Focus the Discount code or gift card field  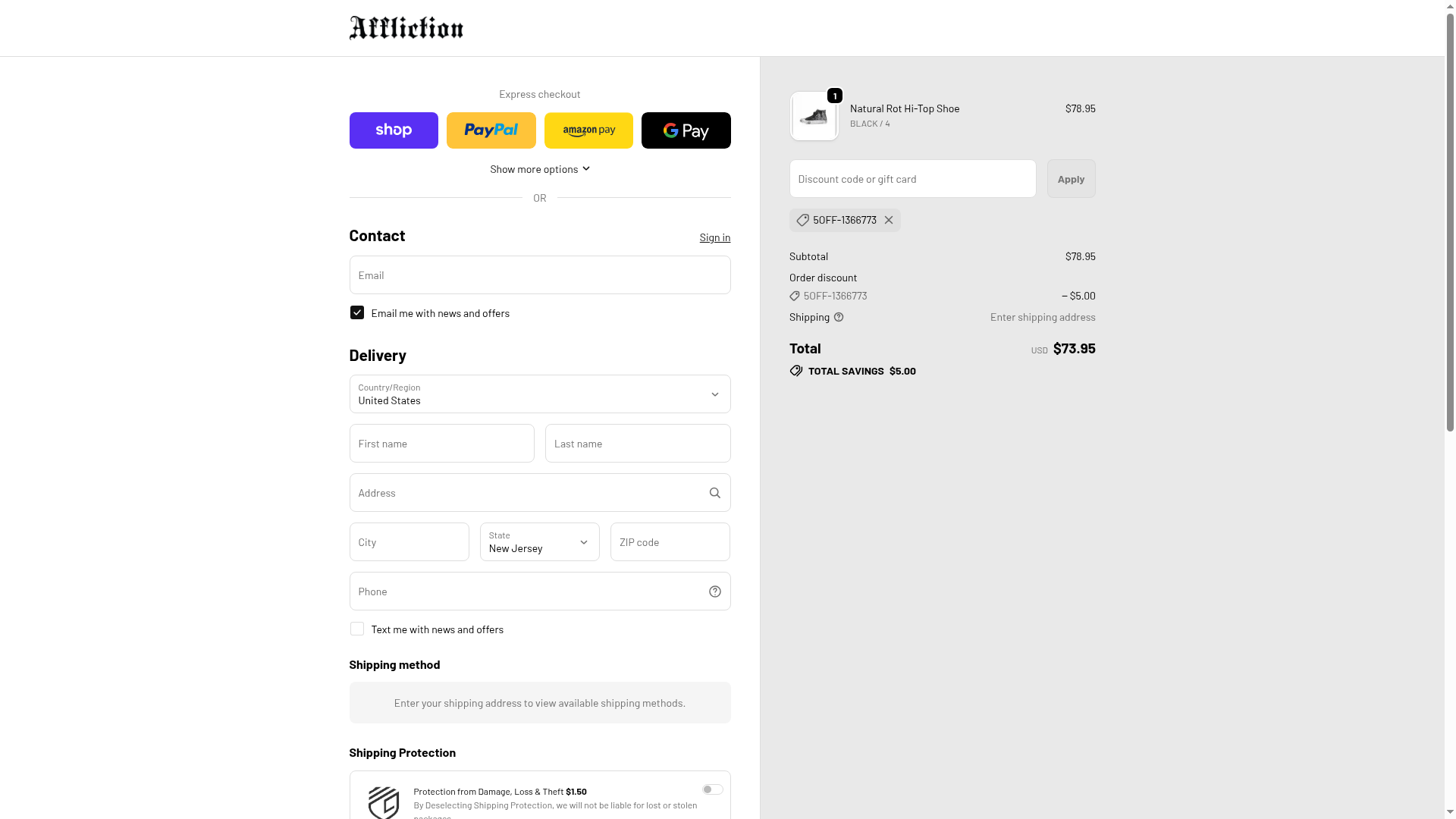(x=912, y=179)
